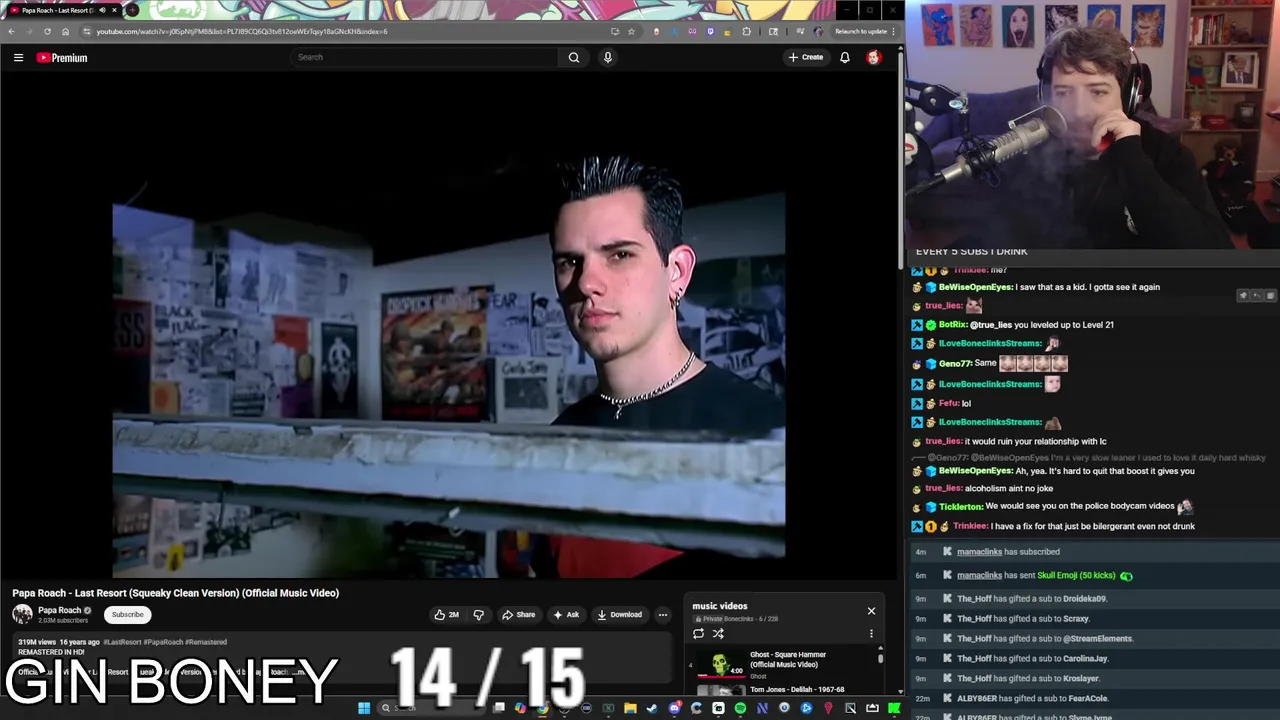Click Relaunch to update in Chrome
The height and width of the screenshot is (720, 1280).
click(x=861, y=31)
